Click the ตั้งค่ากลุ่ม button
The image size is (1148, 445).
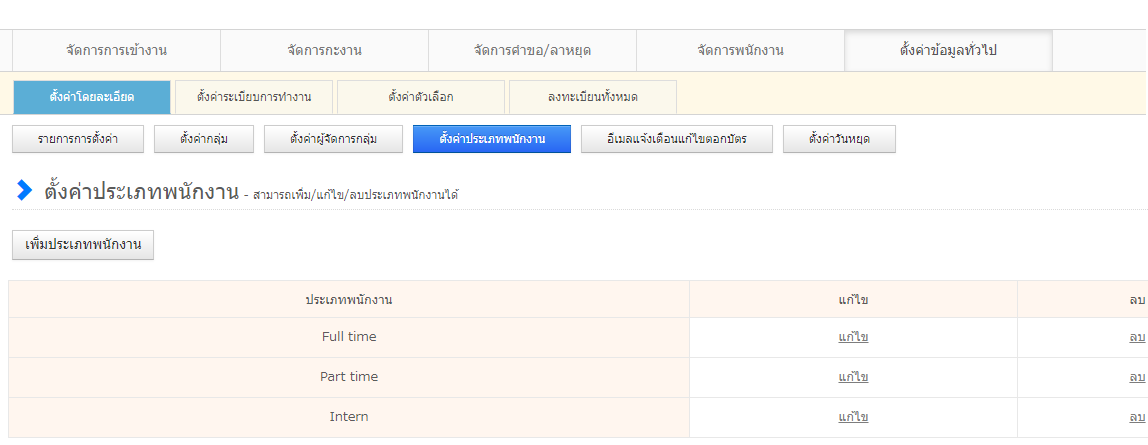point(204,139)
